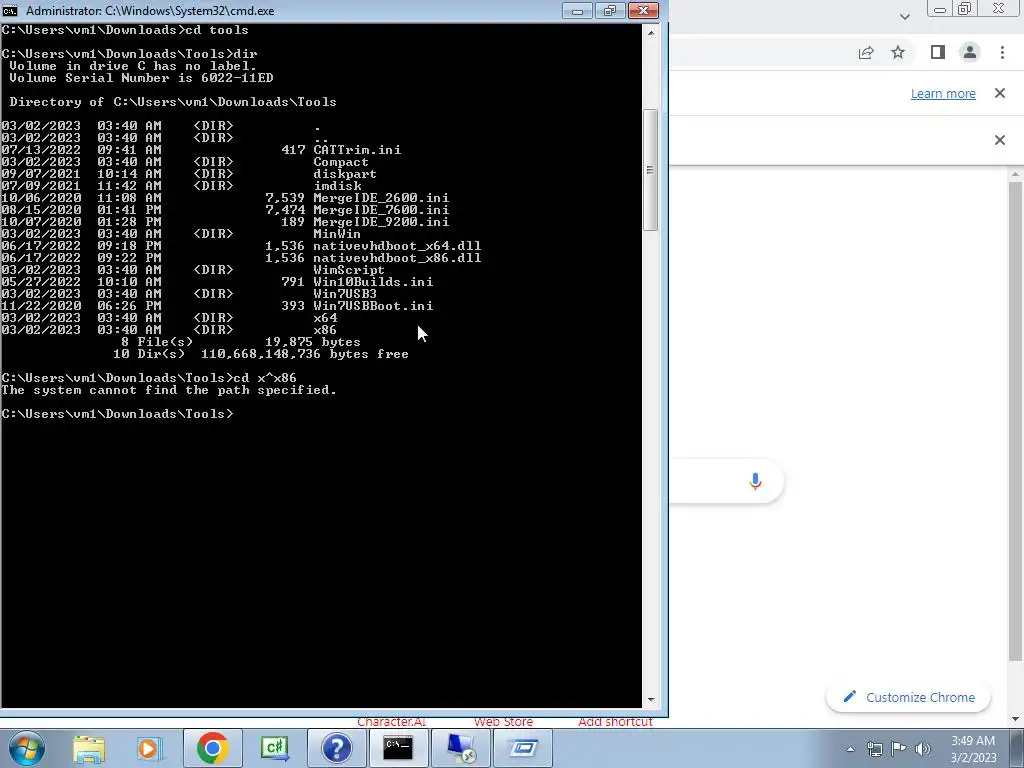Start voice search with microphone icon
Screen dimensions: 1024x768
[755, 481]
